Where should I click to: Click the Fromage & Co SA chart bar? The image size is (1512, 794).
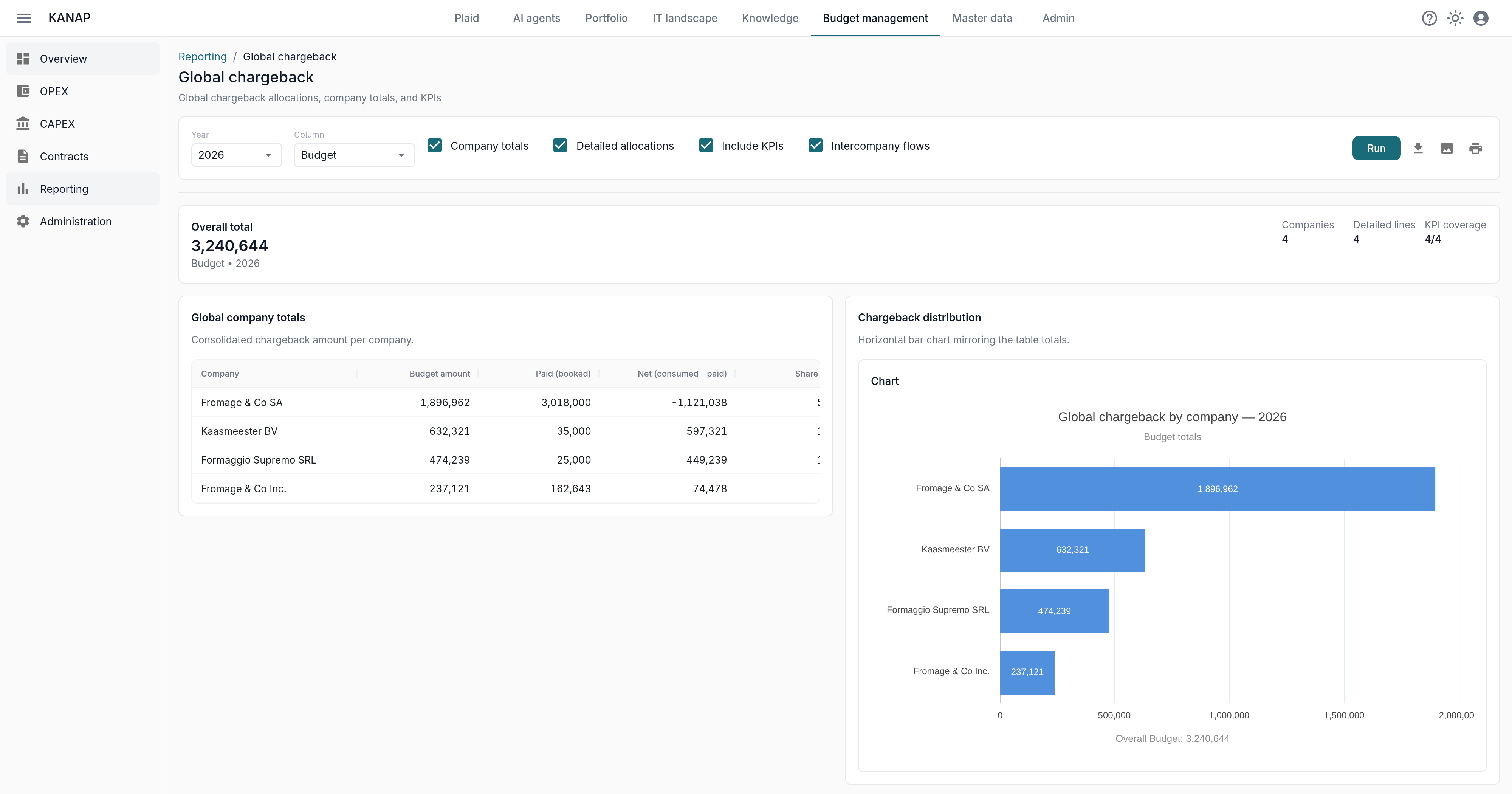tap(1217, 488)
